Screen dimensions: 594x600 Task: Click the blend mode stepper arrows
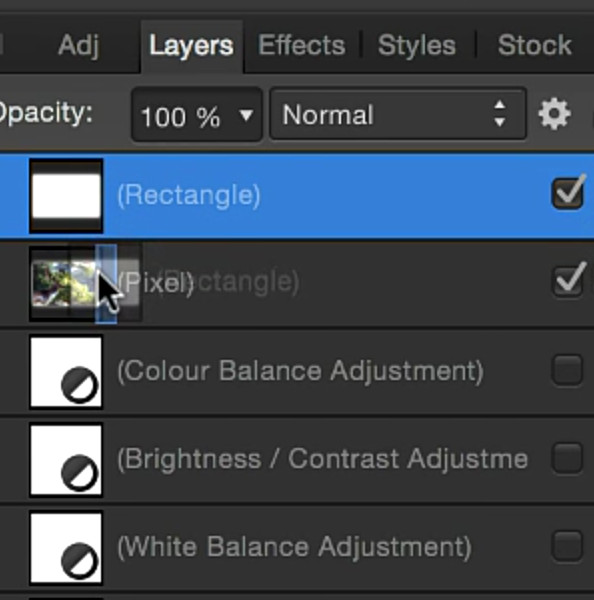pos(500,114)
